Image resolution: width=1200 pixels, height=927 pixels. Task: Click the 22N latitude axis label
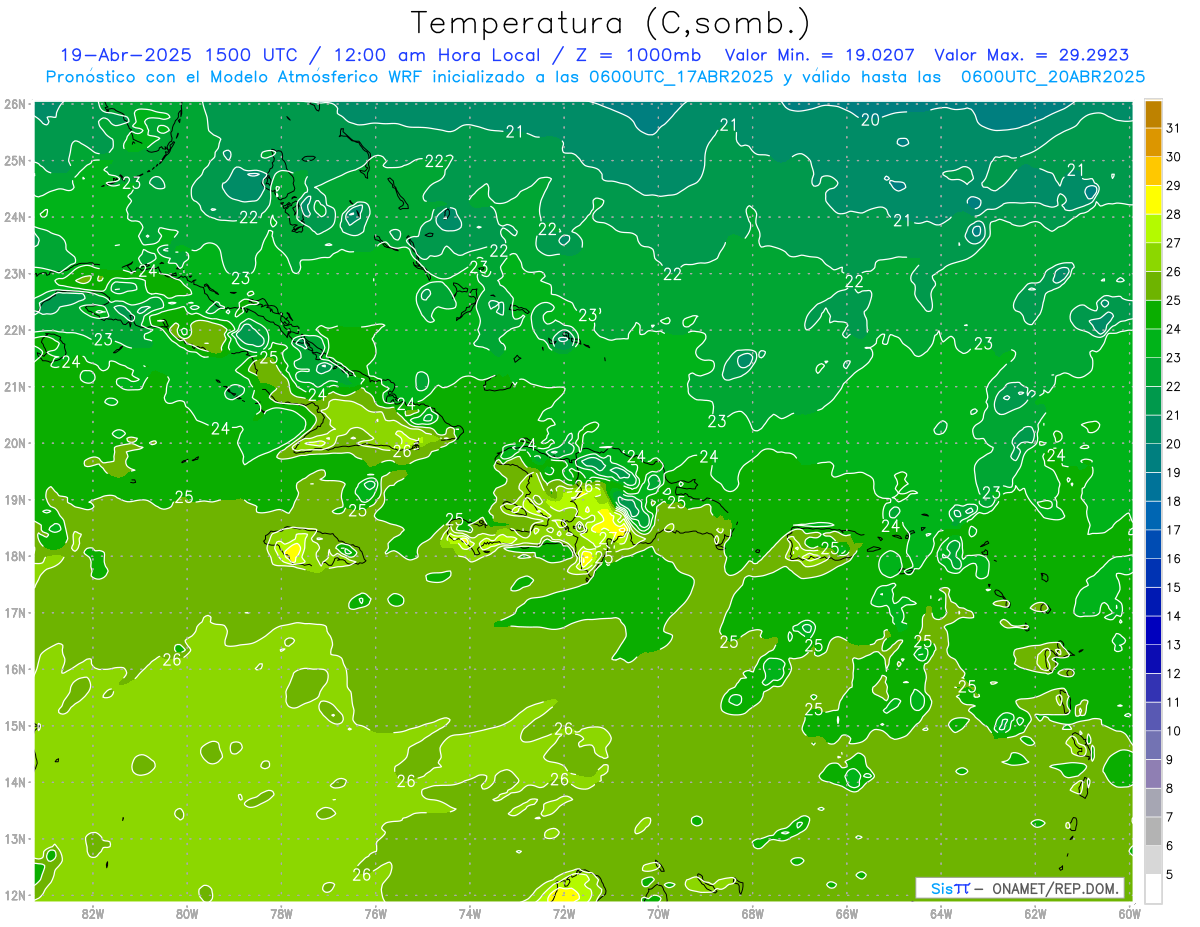tap(14, 330)
